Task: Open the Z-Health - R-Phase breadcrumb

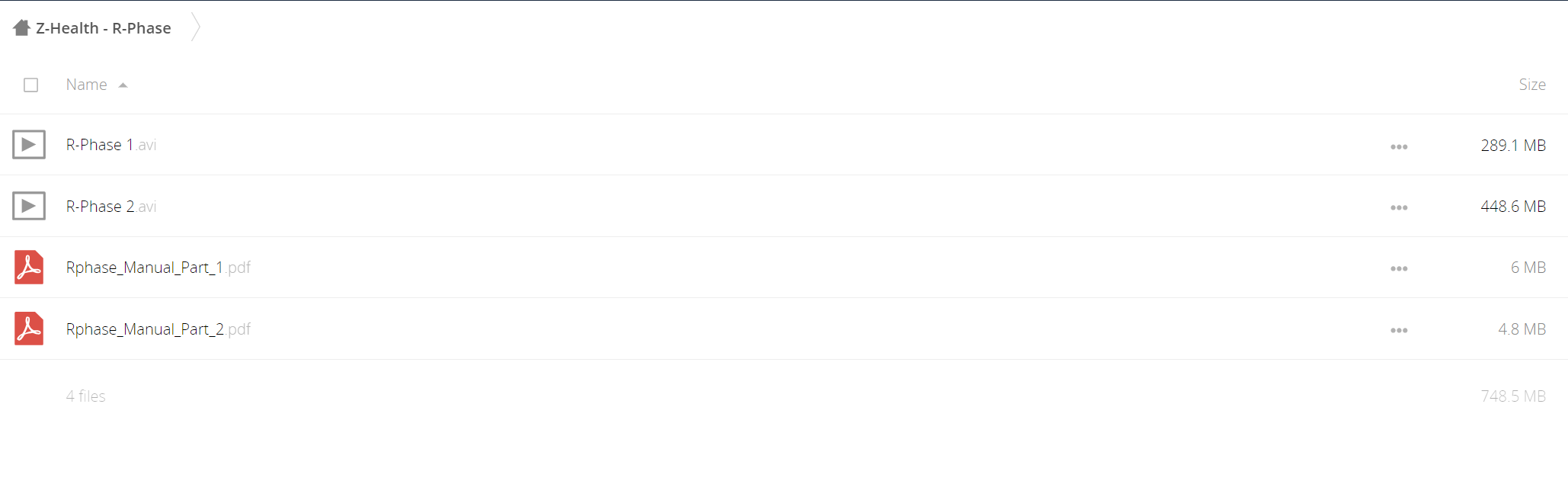Action: tap(104, 28)
